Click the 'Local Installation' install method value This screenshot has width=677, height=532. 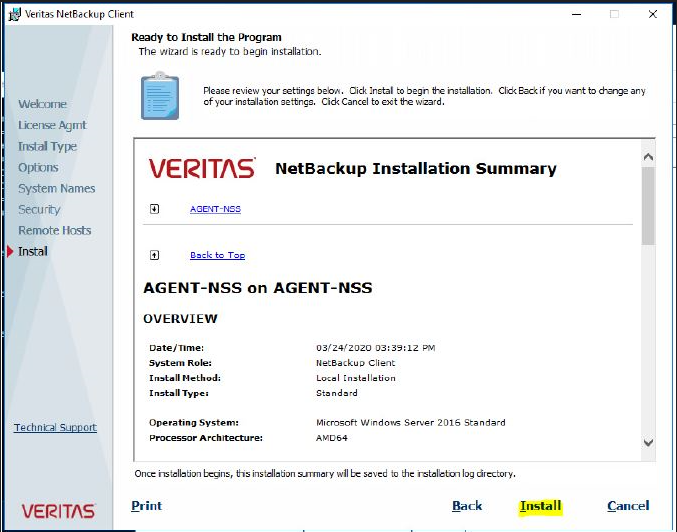(355, 378)
